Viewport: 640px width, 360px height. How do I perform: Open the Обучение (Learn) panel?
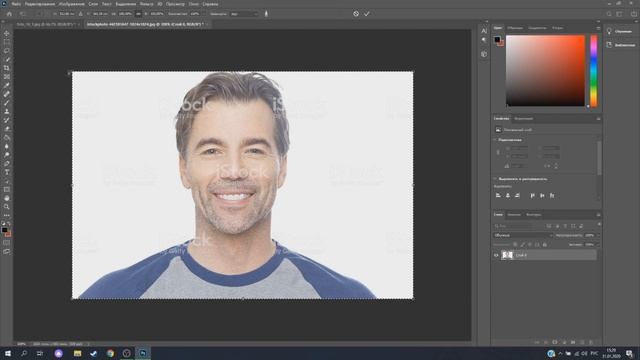pos(620,31)
